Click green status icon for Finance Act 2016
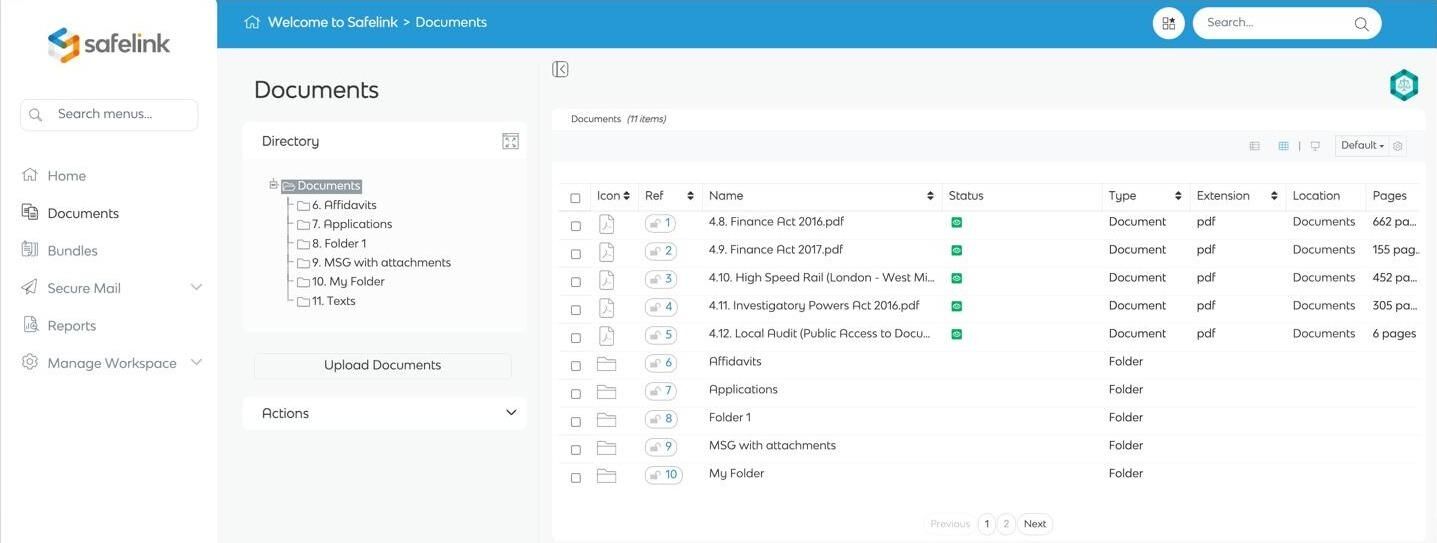The image size is (1437, 543). tap(956, 222)
